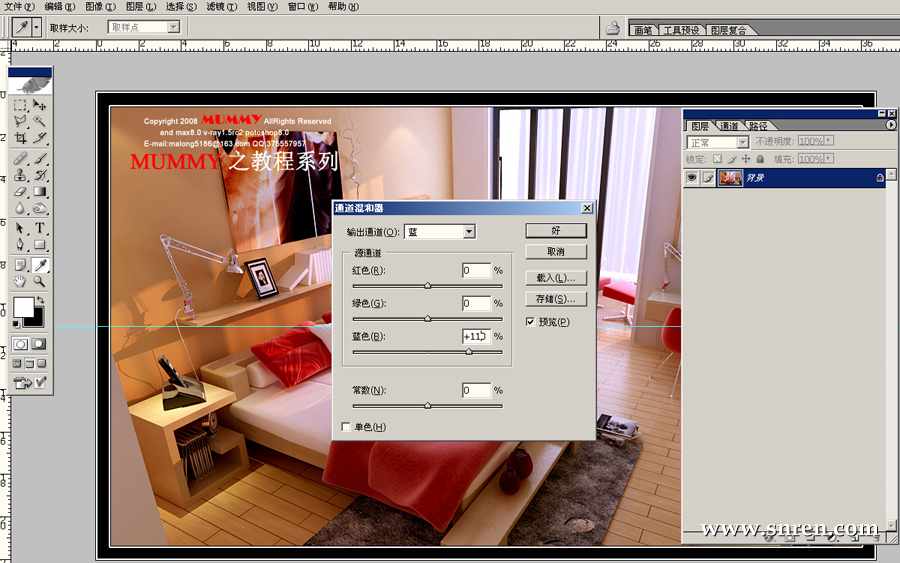Swap foreground and background colors
The height and width of the screenshot is (563, 900).
tap(40, 300)
